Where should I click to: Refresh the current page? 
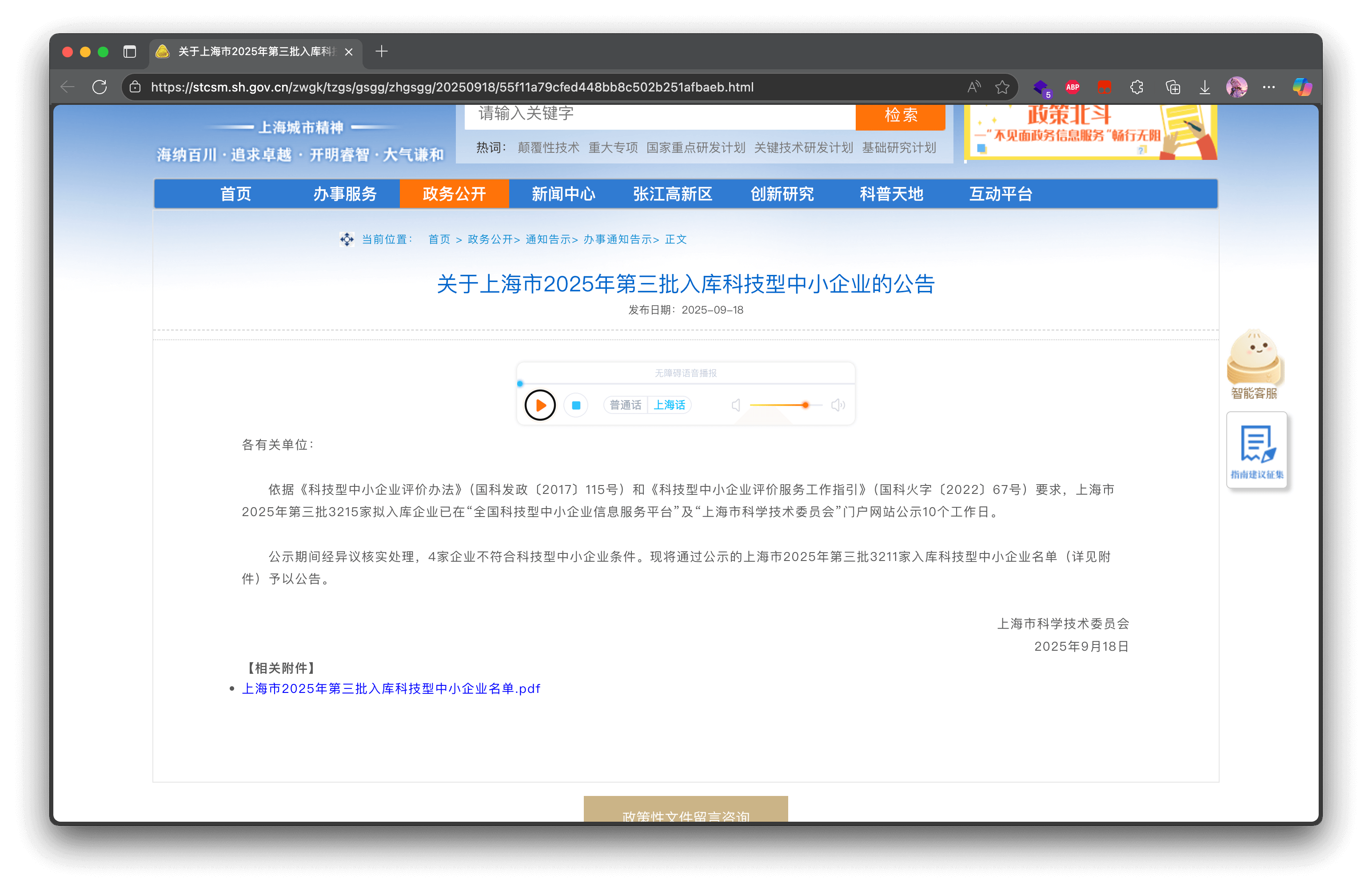(x=99, y=87)
